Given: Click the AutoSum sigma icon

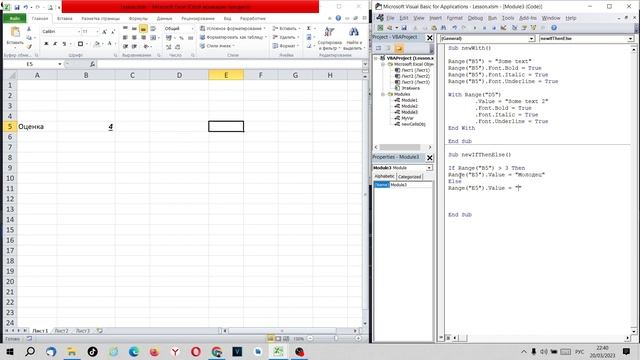Looking at the screenshot, I should (x=309, y=28).
